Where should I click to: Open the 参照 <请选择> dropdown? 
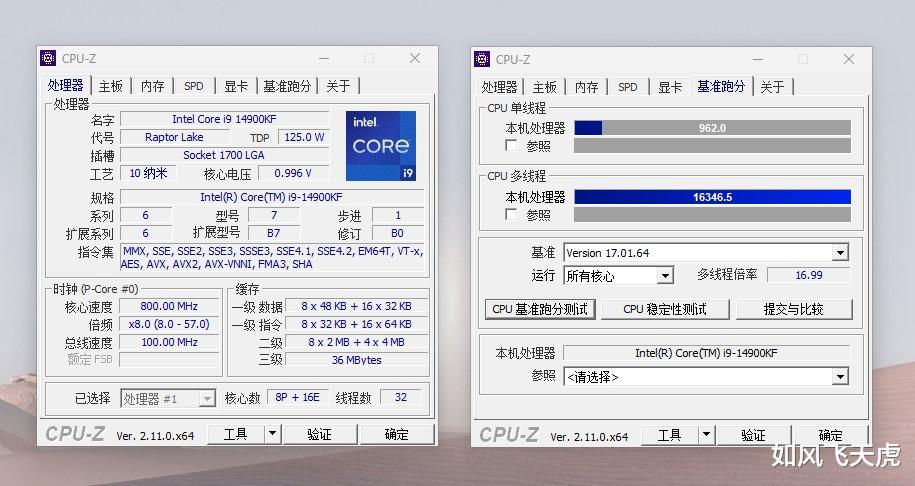pos(840,377)
